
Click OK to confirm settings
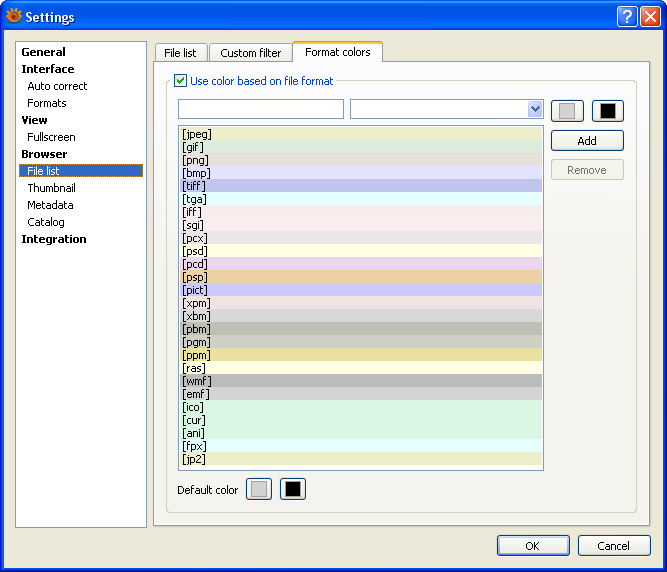532,545
